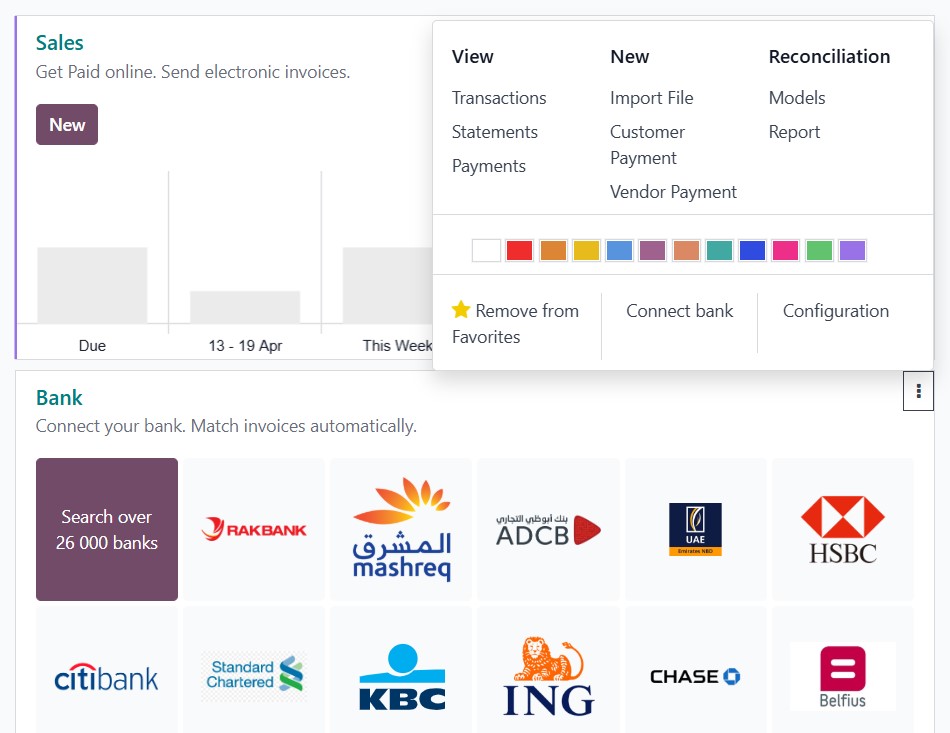Choose the Belfius bank logo
This screenshot has width=950, height=733.
pyautogui.click(x=843, y=677)
